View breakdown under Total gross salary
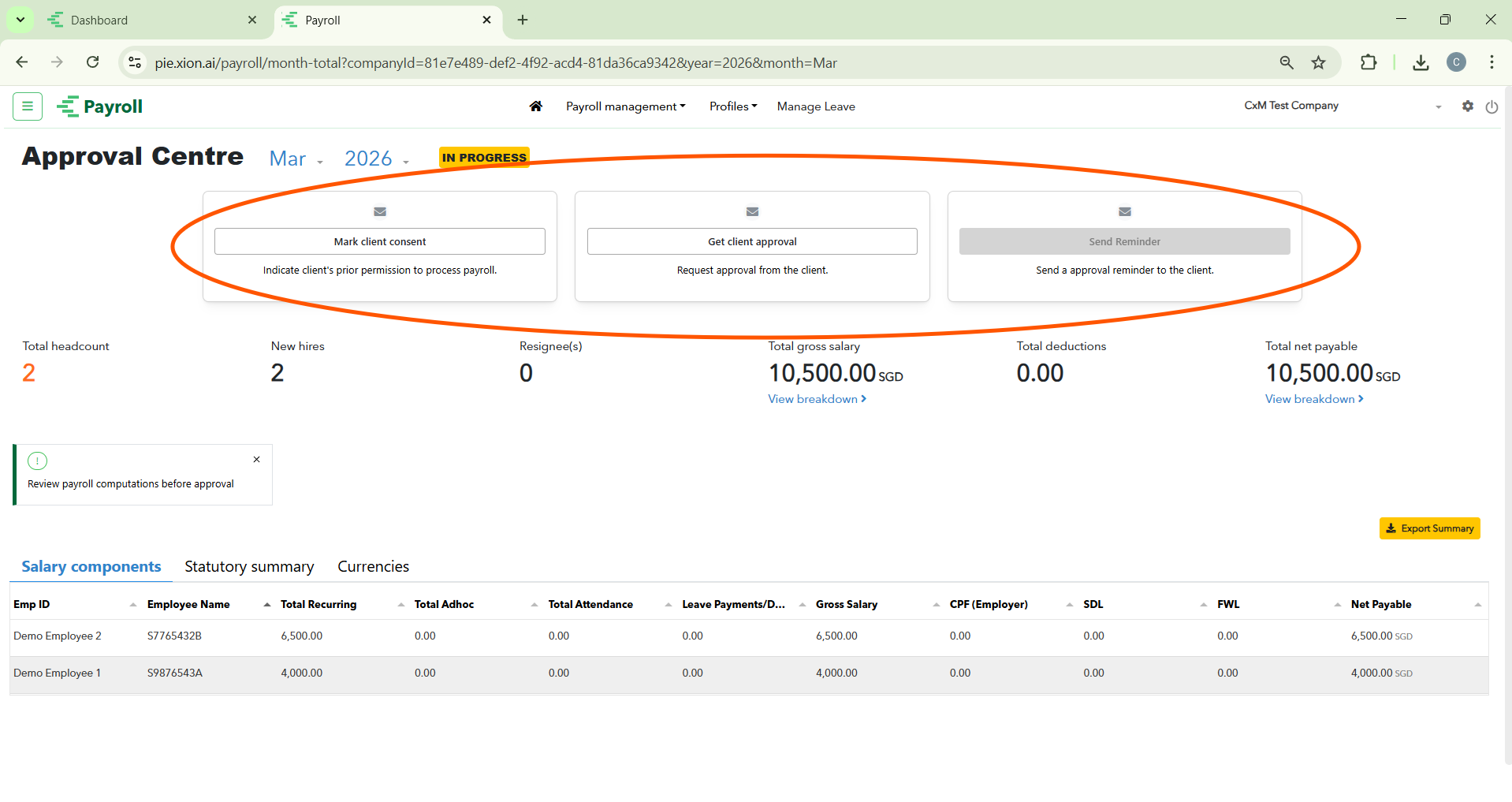Screen dimensions: 1512x802 coord(817,399)
